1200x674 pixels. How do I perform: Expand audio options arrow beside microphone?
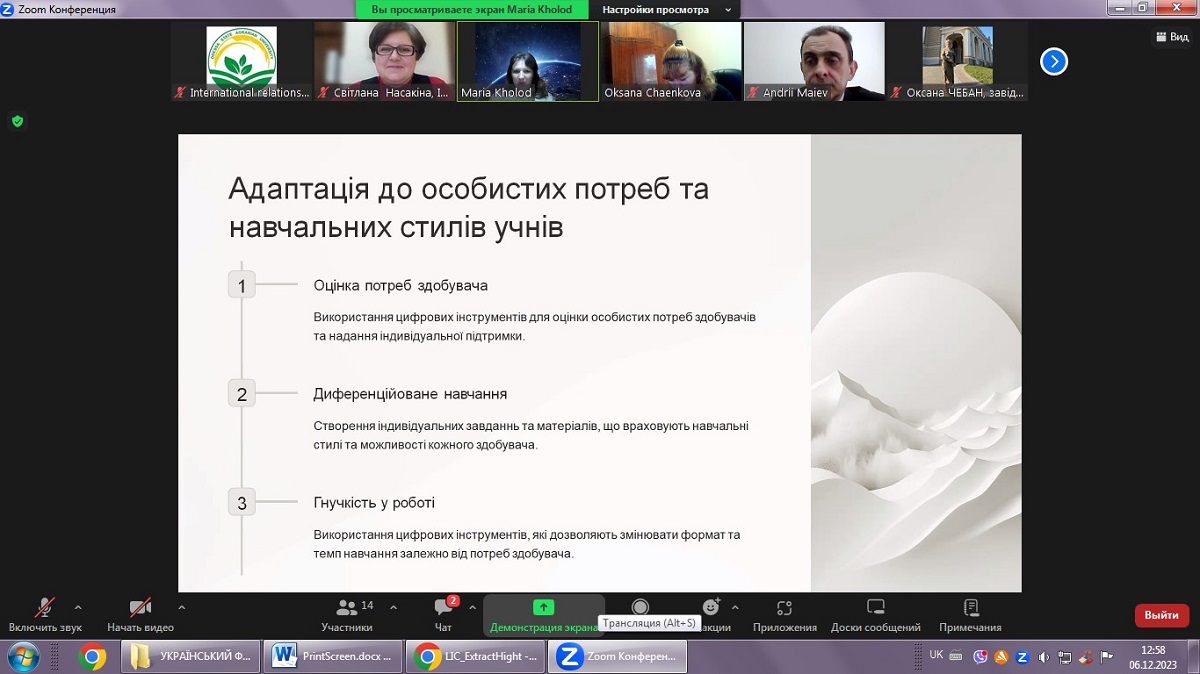78,607
